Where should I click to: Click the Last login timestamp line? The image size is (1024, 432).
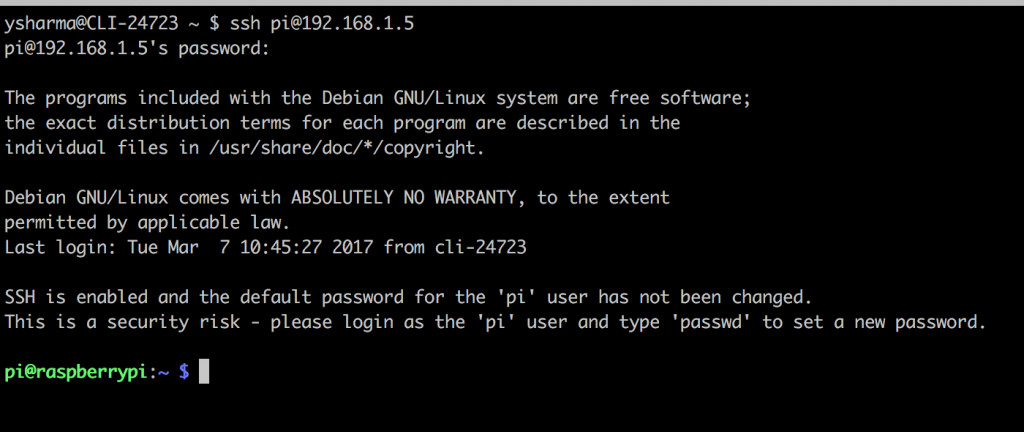(266, 247)
